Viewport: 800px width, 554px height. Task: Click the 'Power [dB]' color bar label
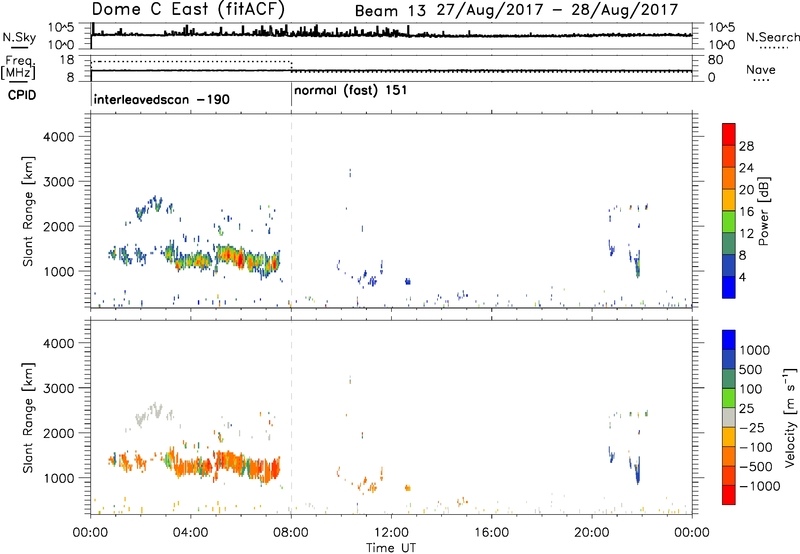pyautogui.click(x=763, y=211)
